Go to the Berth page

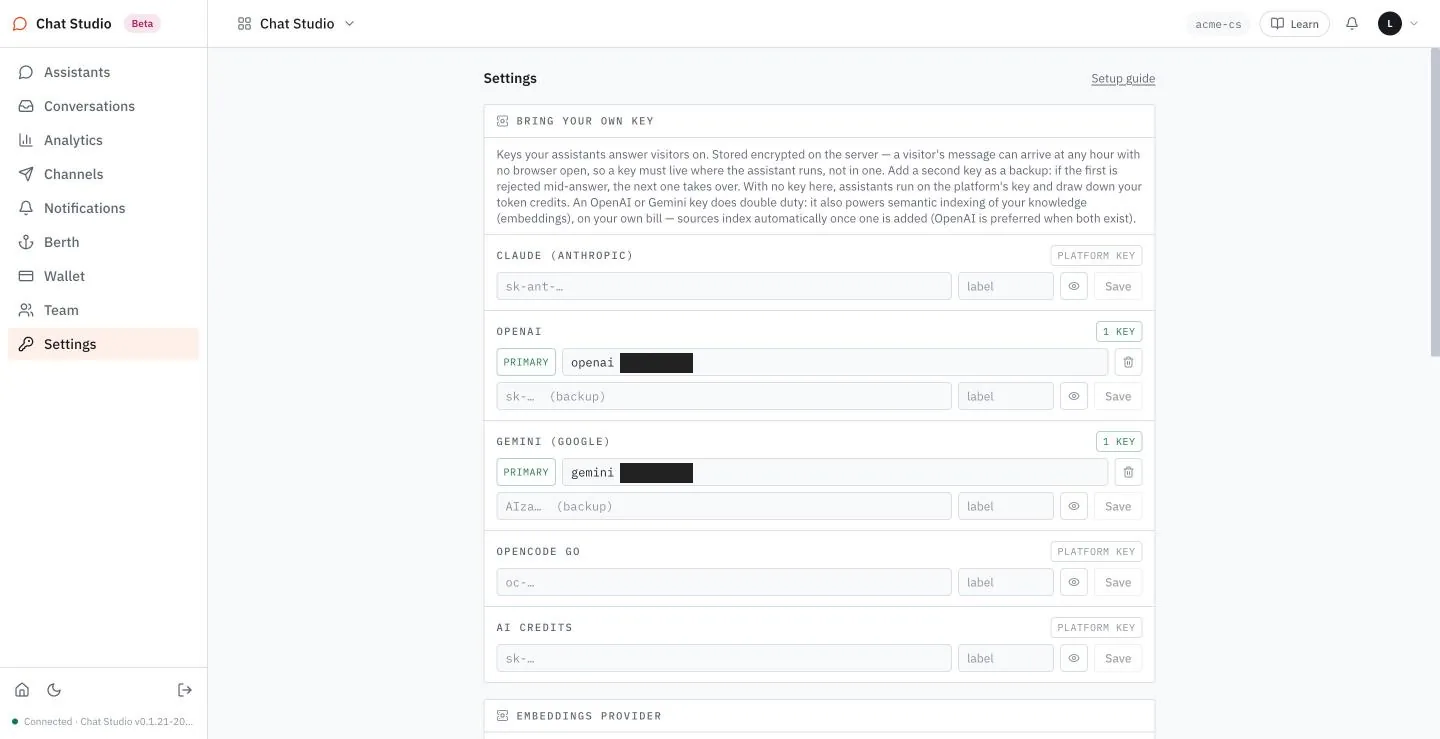pos(104,242)
